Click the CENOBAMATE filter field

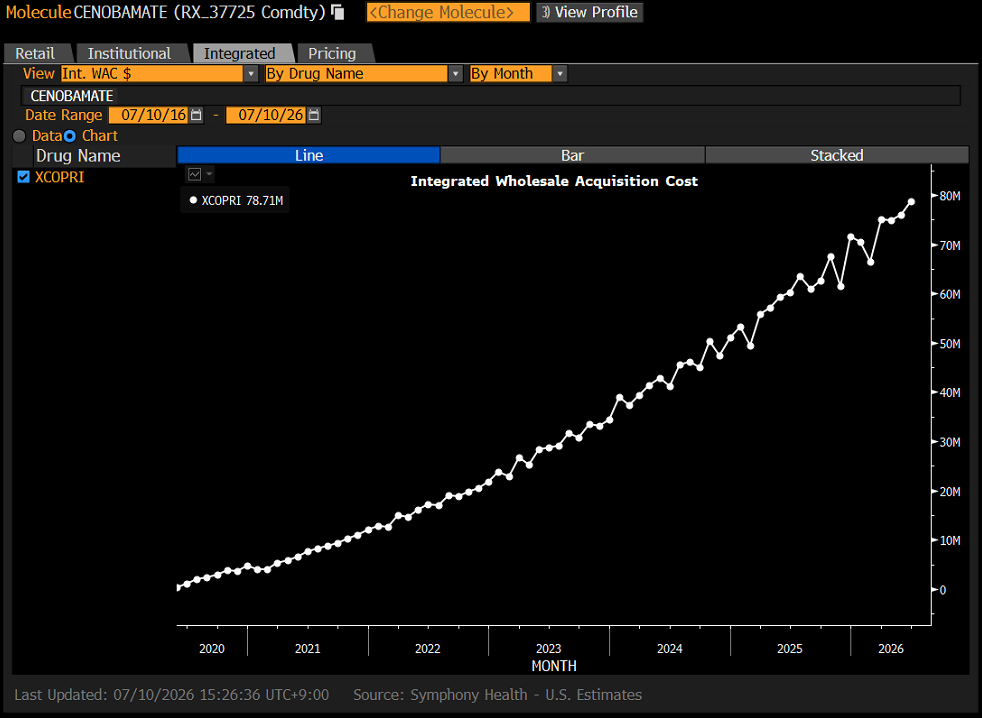click(x=491, y=96)
